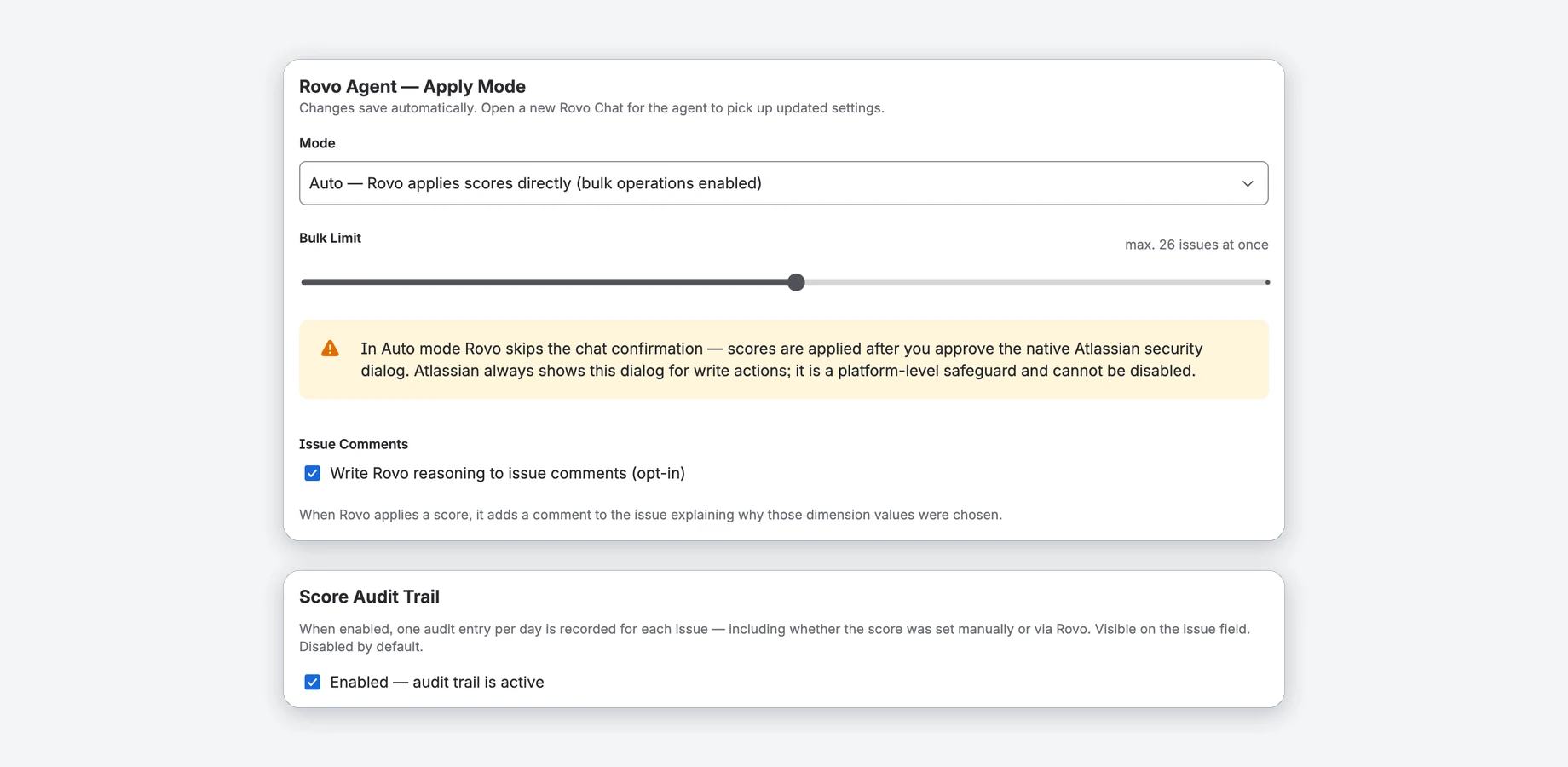Image resolution: width=1568 pixels, height=767 pixels.
Task: Click the 'Score Audit Trail' heading
Action: click(x=369, y=597)
